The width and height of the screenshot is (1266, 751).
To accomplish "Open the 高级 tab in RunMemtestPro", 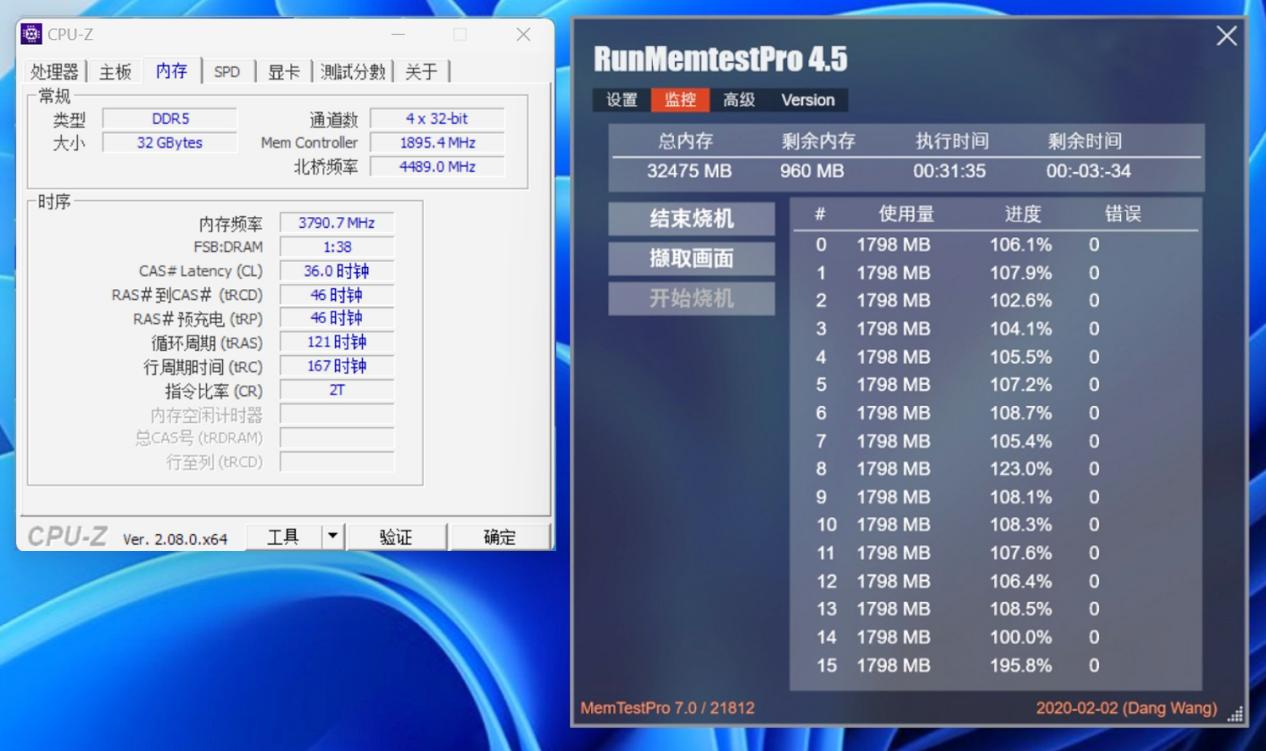I will point(739,100).
